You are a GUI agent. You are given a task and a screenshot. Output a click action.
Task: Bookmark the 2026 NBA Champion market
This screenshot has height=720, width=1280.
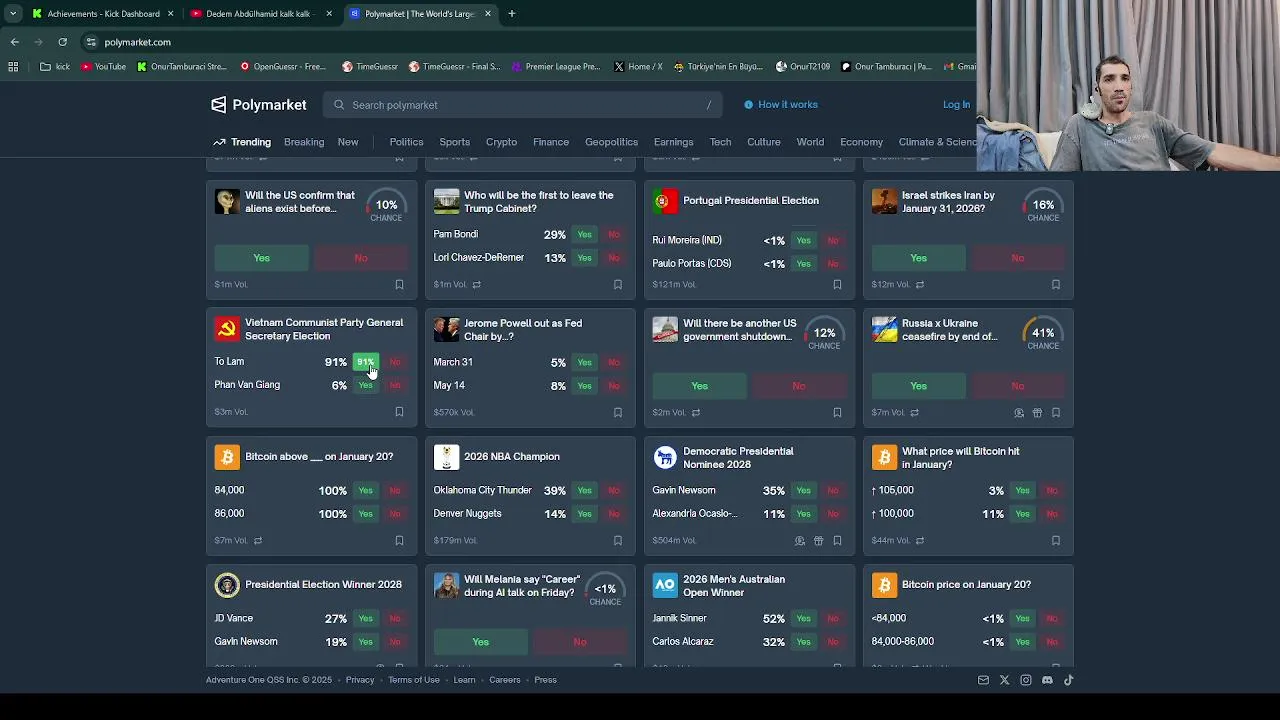point(618,540)
